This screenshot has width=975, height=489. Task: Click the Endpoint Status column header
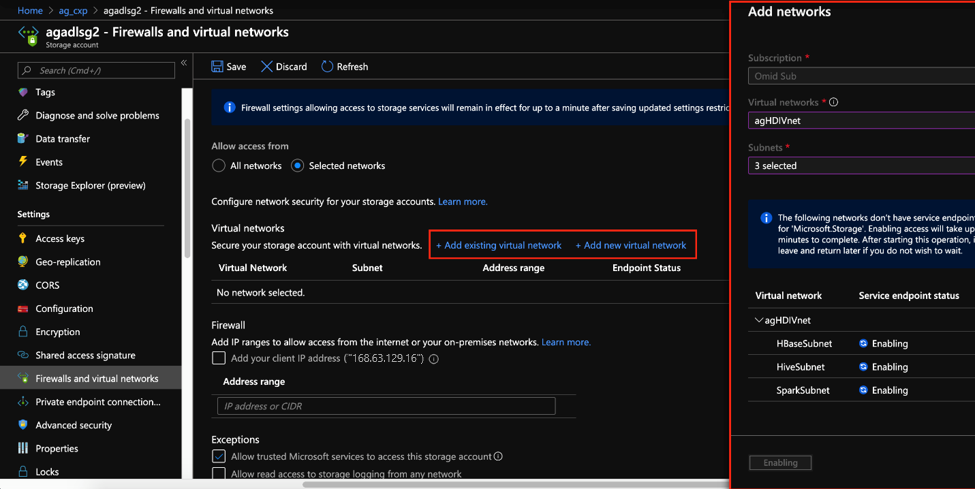coord(646,268)
